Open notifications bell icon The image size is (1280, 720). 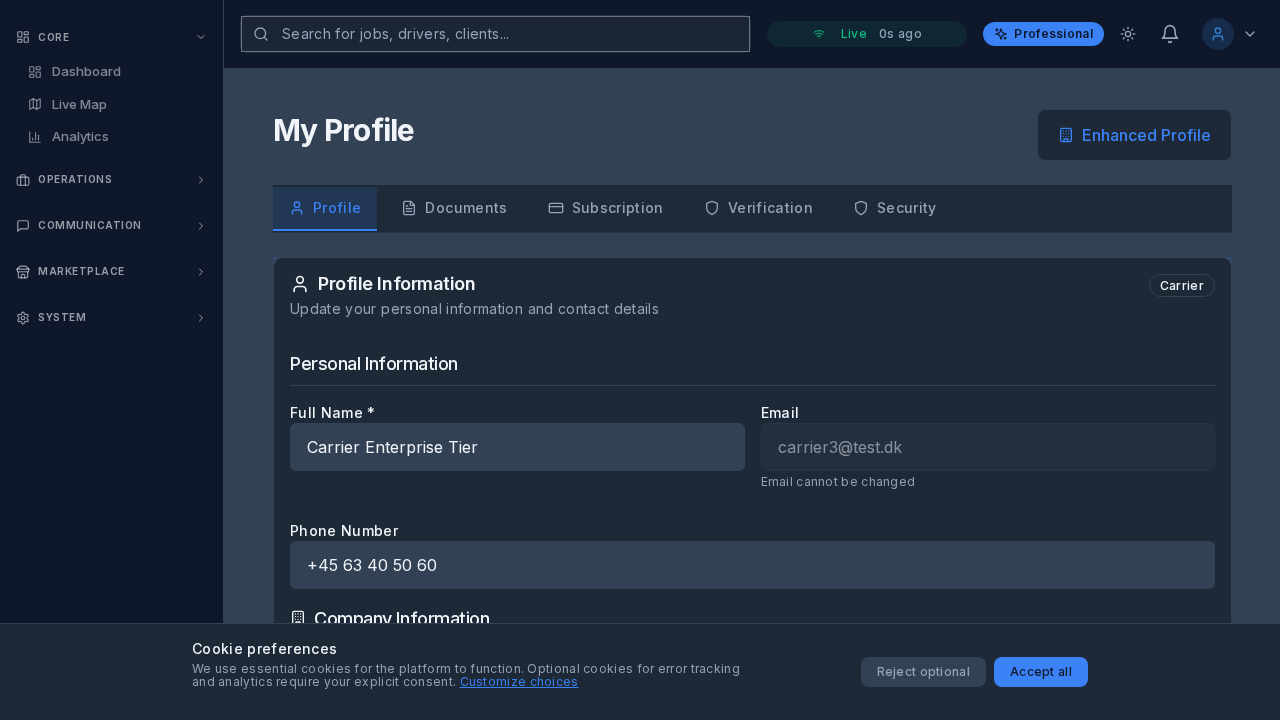click(1170, 34)
